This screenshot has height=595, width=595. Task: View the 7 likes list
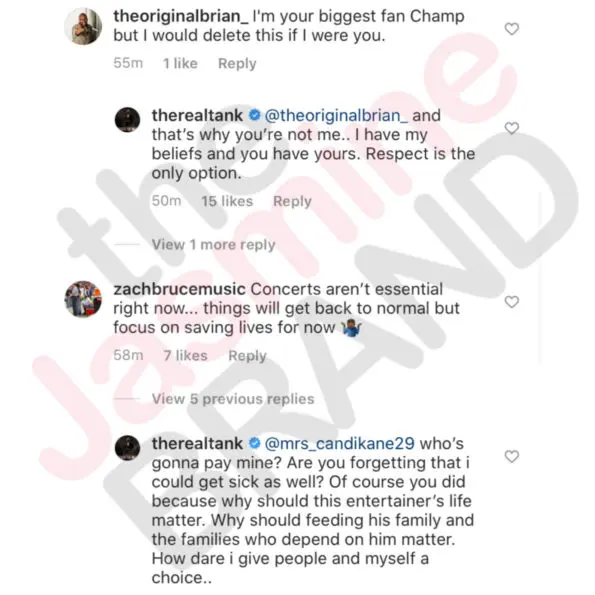pyautogui.click(x=185, y=356)
